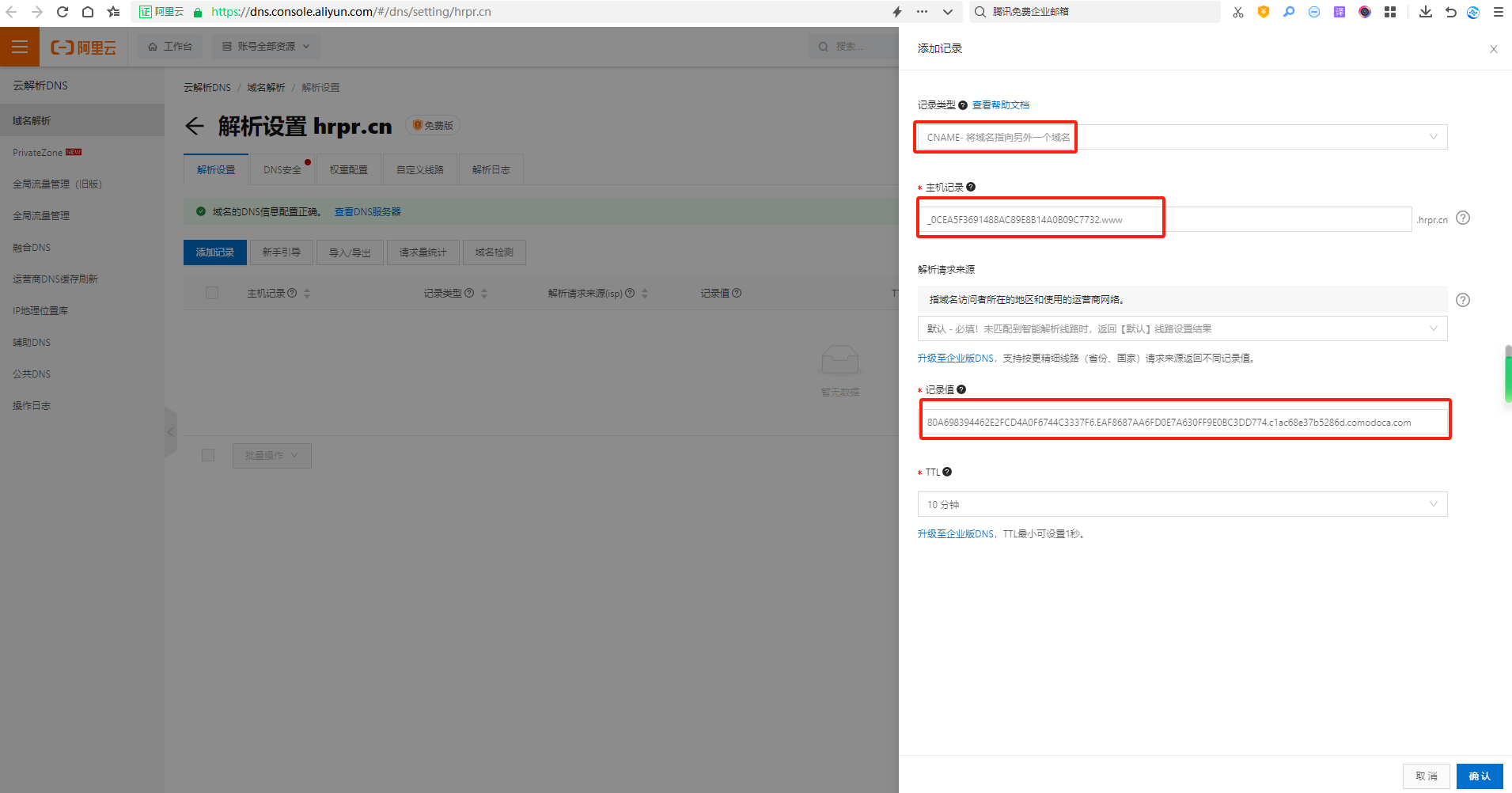Click help icon next to 记录类型 label
This screenshot has height=793, width=1512.
coord(963,105)
